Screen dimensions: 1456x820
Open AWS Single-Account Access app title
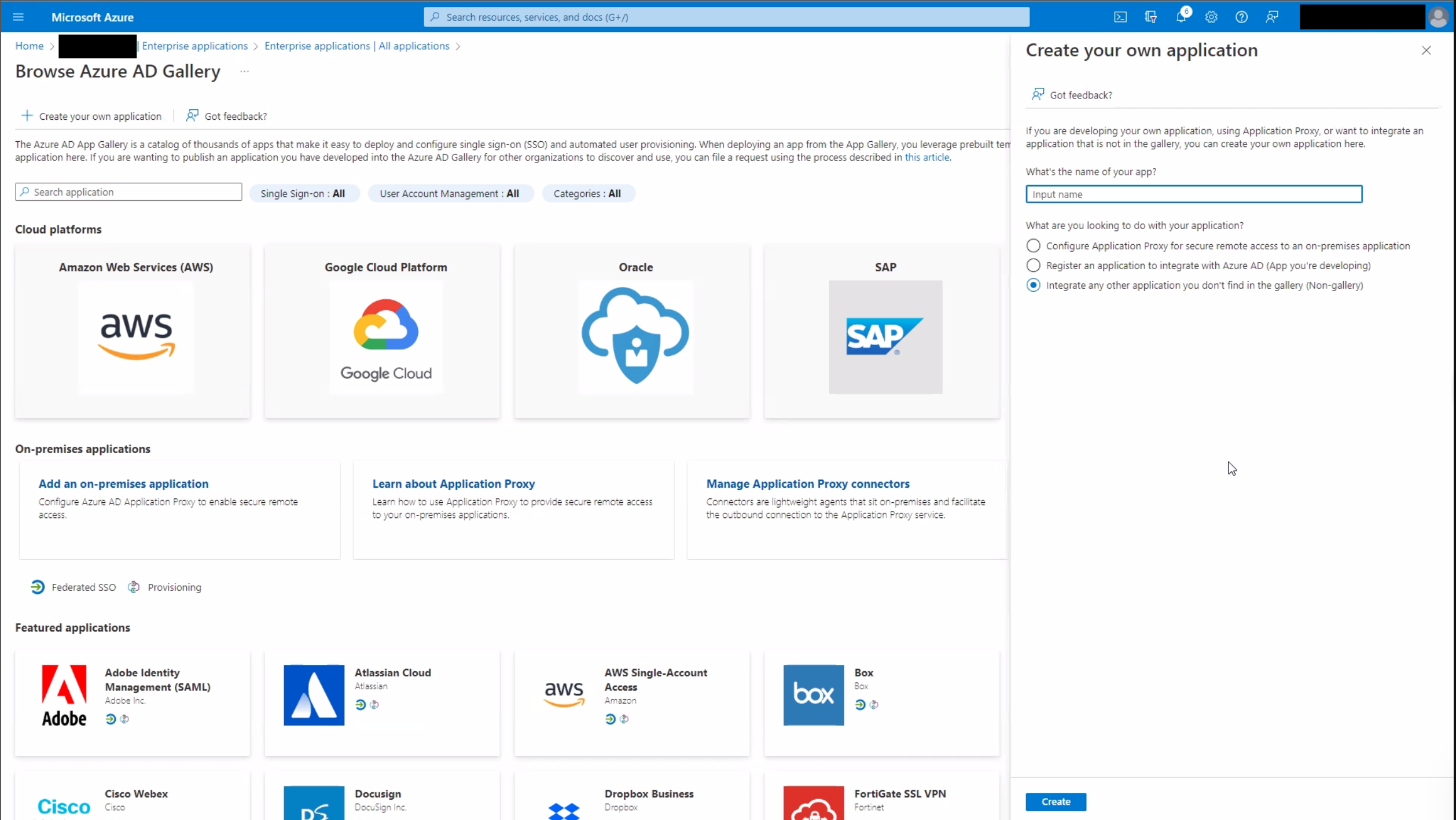point(656,679)
